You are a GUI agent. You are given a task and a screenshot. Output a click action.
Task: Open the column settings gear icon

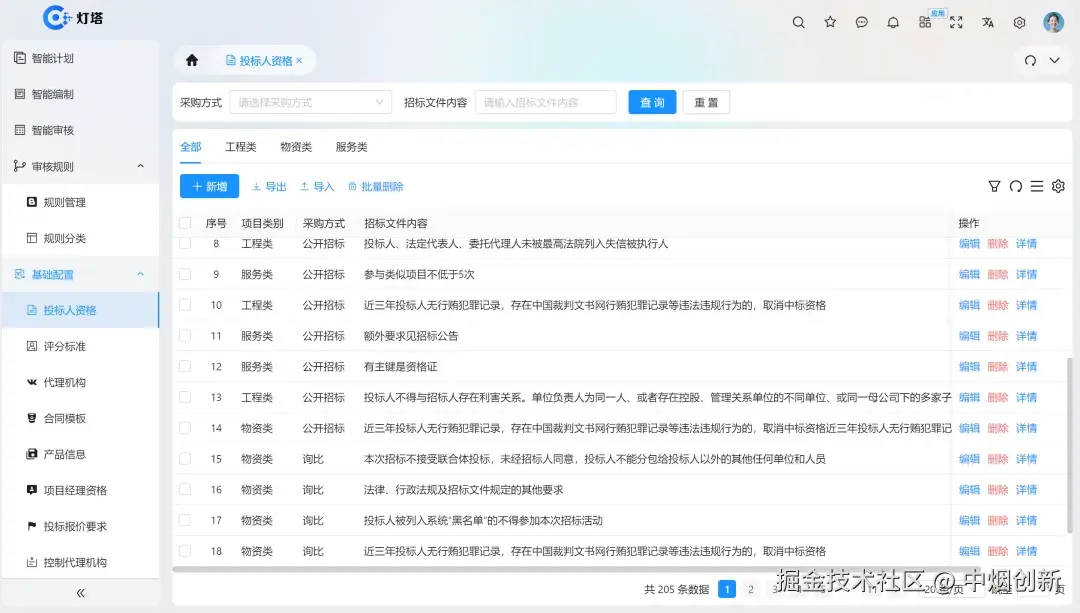1058,186
